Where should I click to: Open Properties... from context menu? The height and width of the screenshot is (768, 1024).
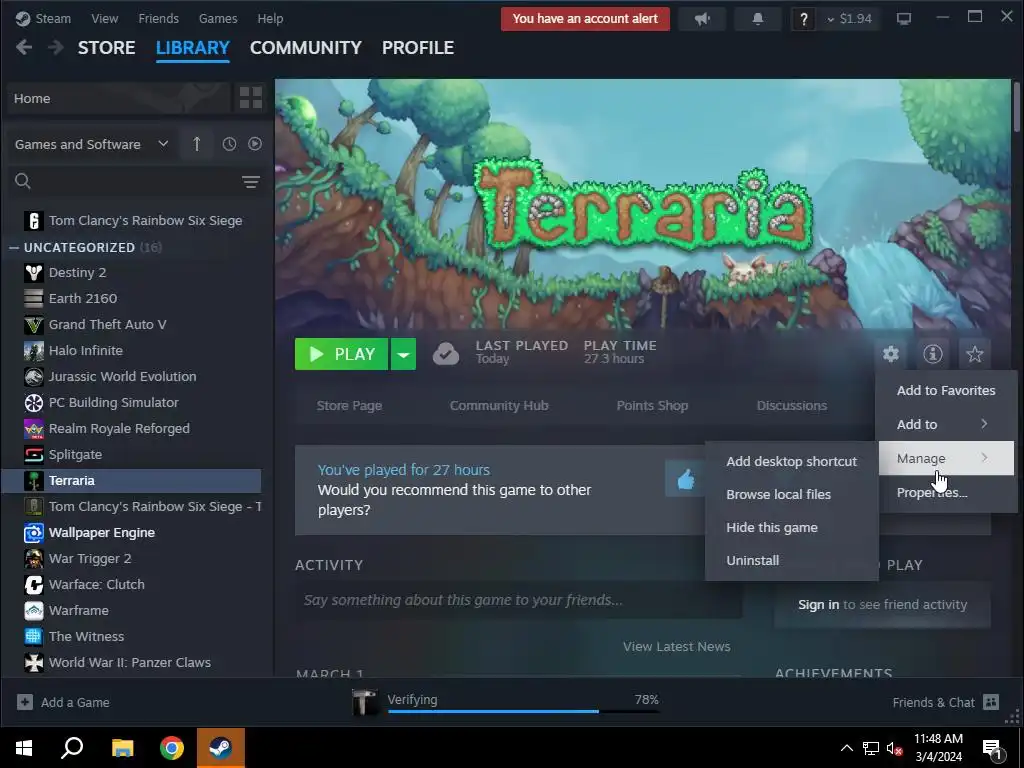tap(946, 492)
